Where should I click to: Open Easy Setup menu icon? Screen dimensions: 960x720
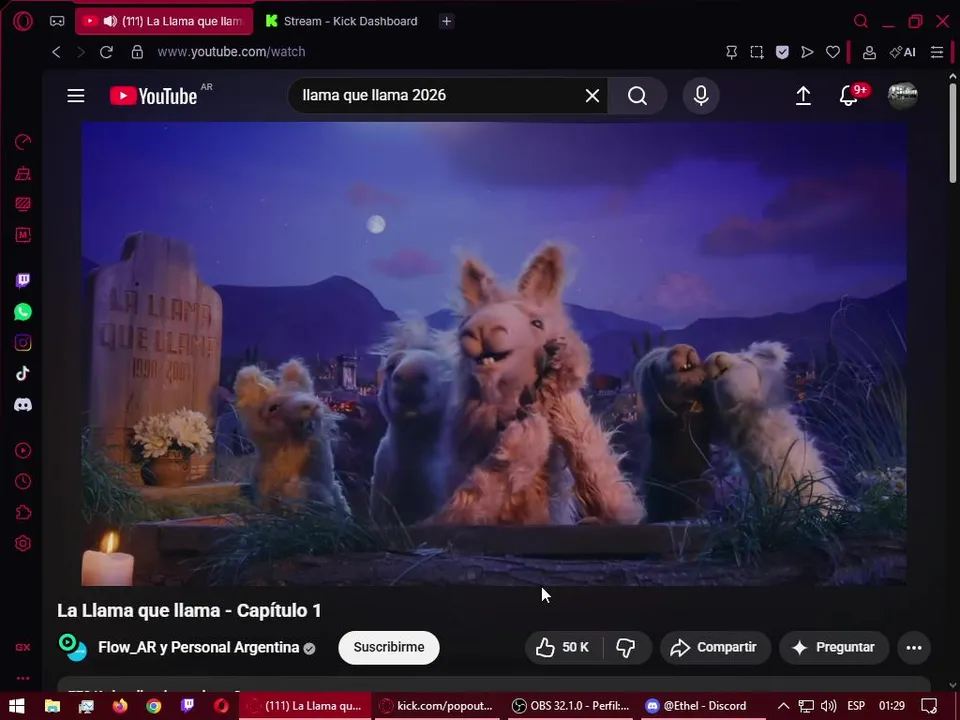coord(937,52)
